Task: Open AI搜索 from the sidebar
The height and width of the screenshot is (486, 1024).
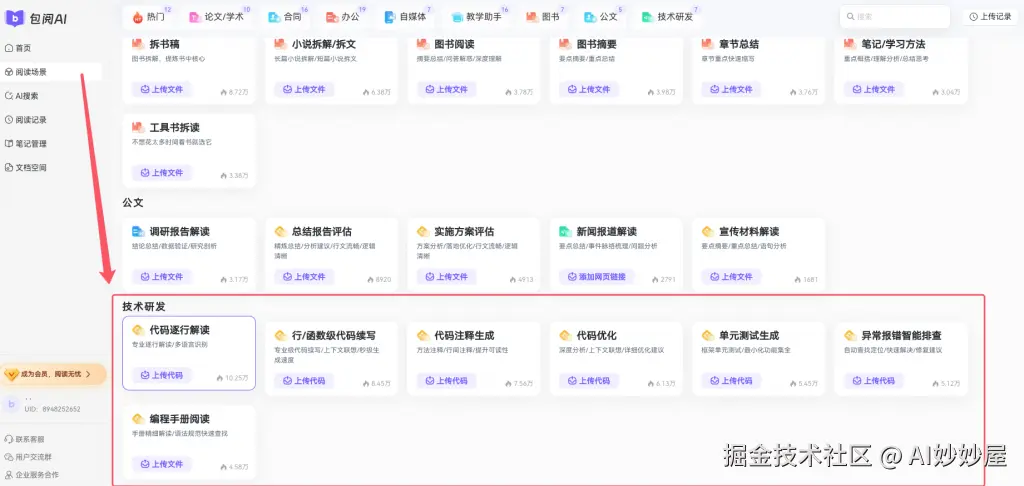Action: [22, 95]
